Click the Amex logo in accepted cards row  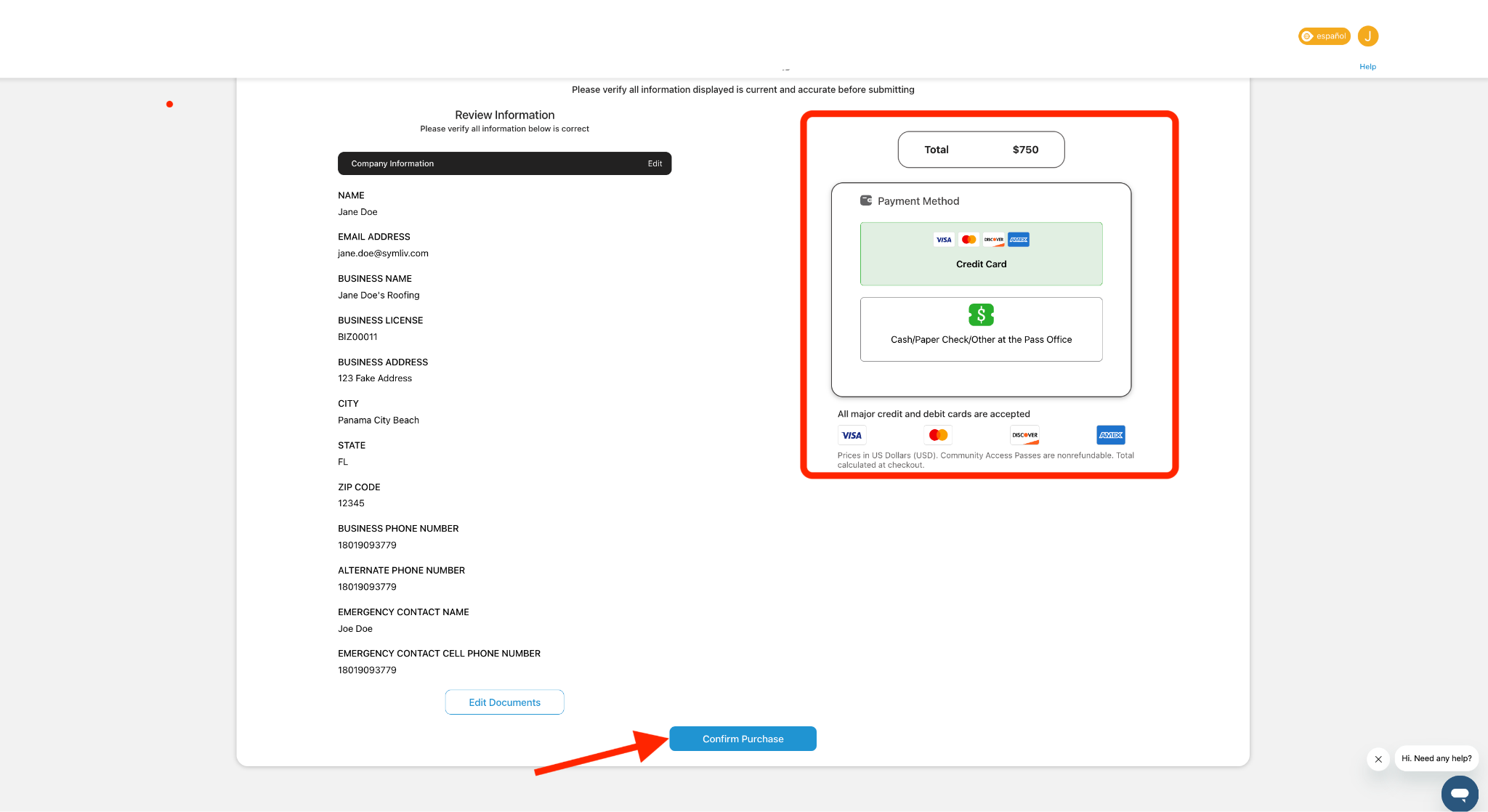pyautogui.click(x=1110, y=435)
